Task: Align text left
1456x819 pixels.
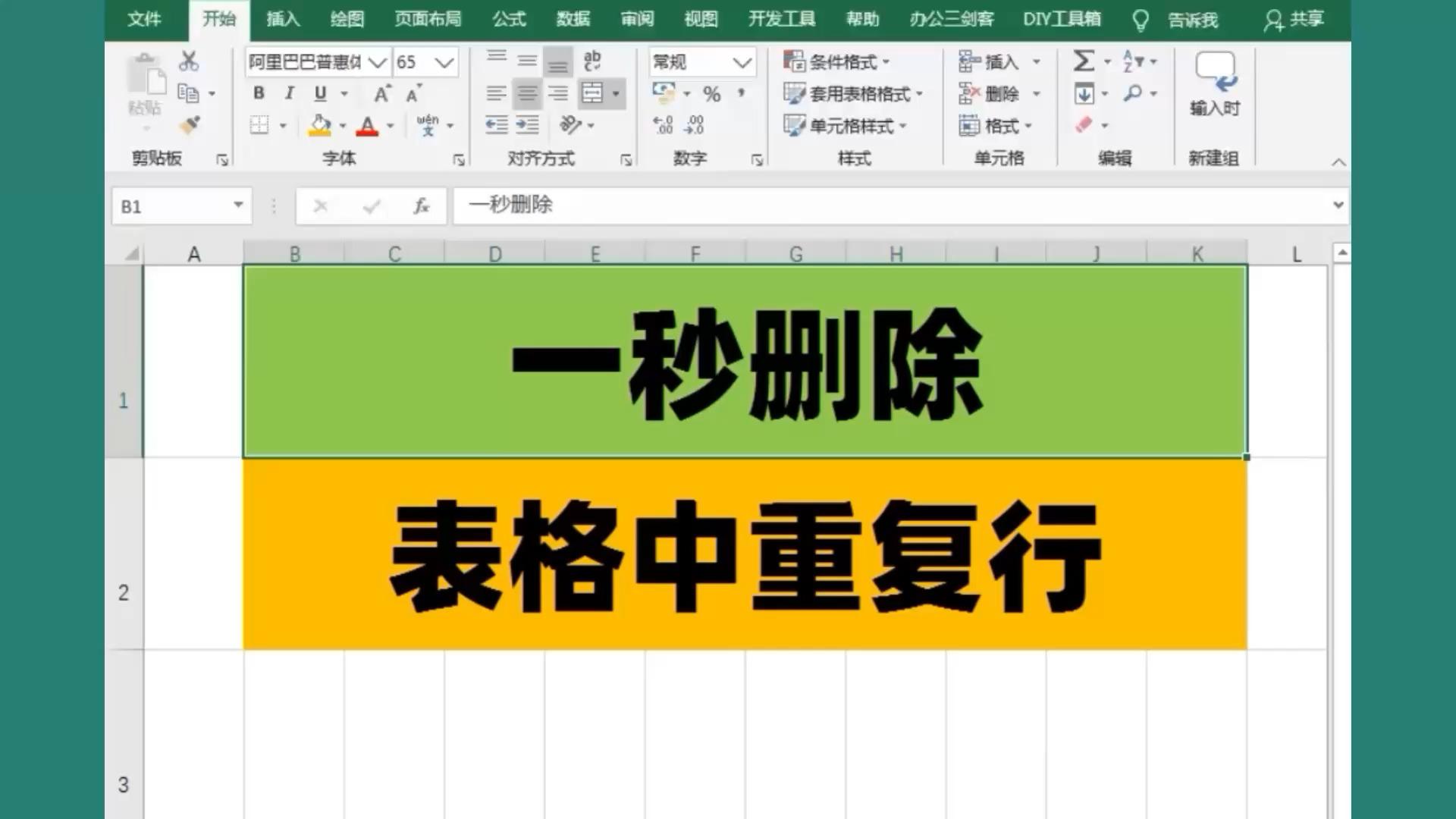Action: (x=497, y=93)
